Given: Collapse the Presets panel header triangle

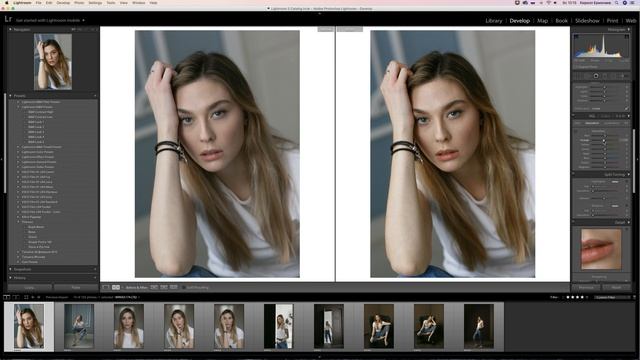Looking at the screenshot, I should point(10,96).
